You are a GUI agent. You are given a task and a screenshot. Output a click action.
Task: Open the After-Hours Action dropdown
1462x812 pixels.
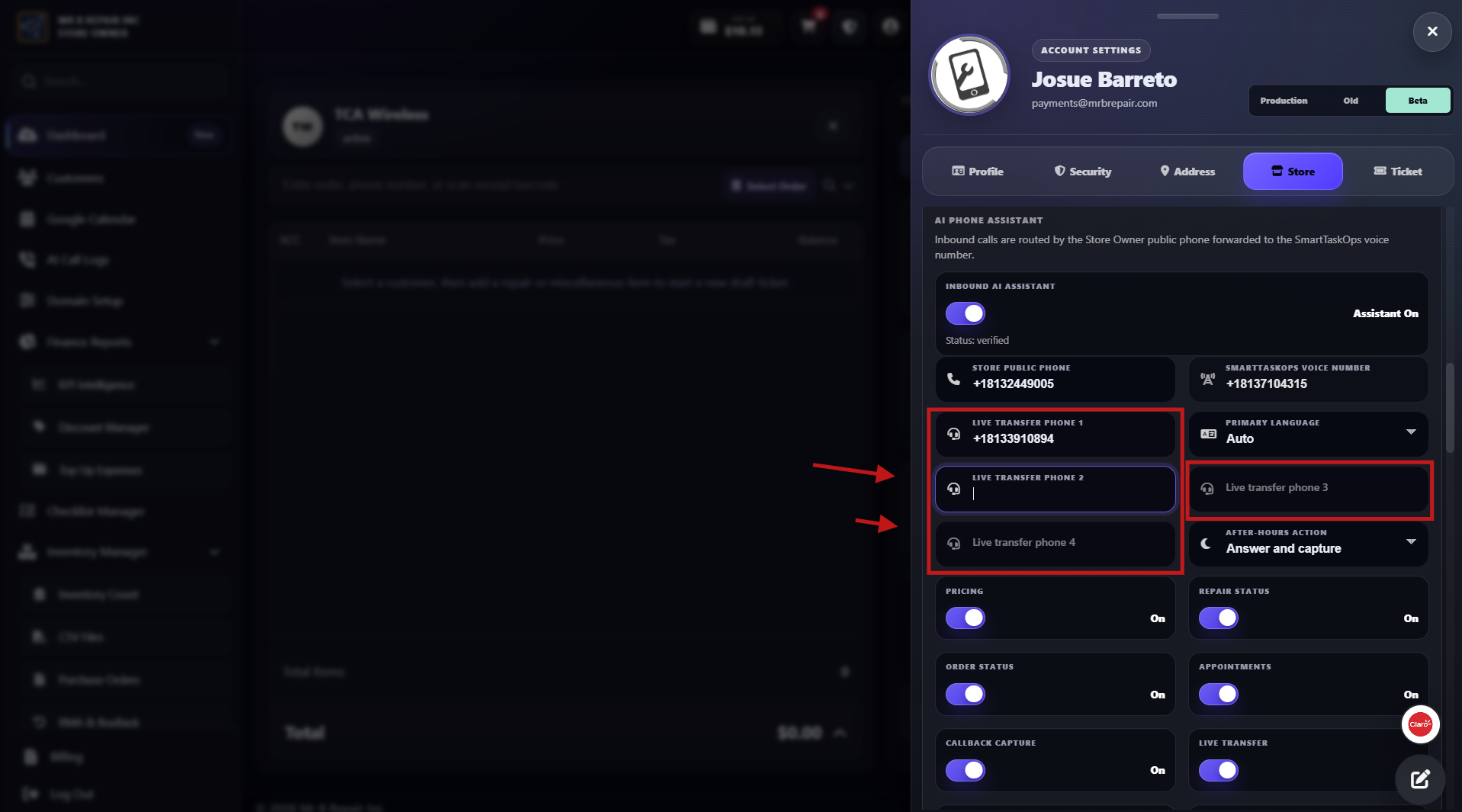point(1308,544)
